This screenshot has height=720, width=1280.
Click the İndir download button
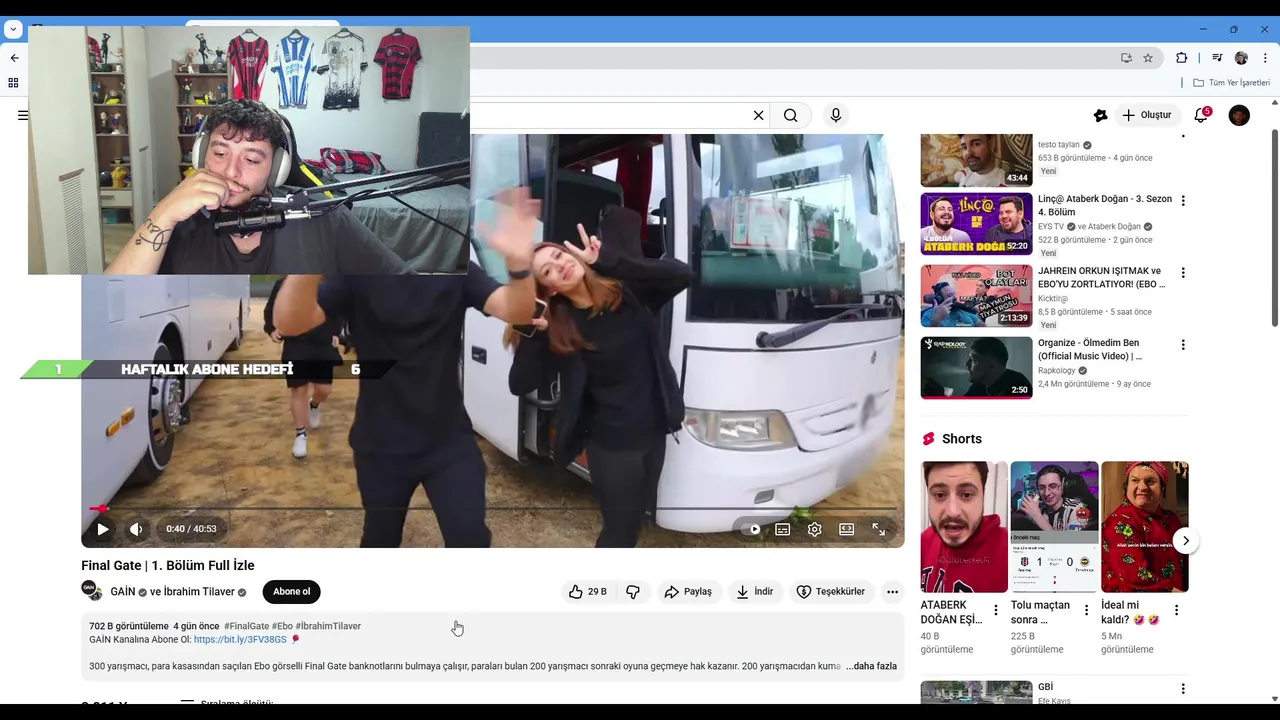coord(755,592)
